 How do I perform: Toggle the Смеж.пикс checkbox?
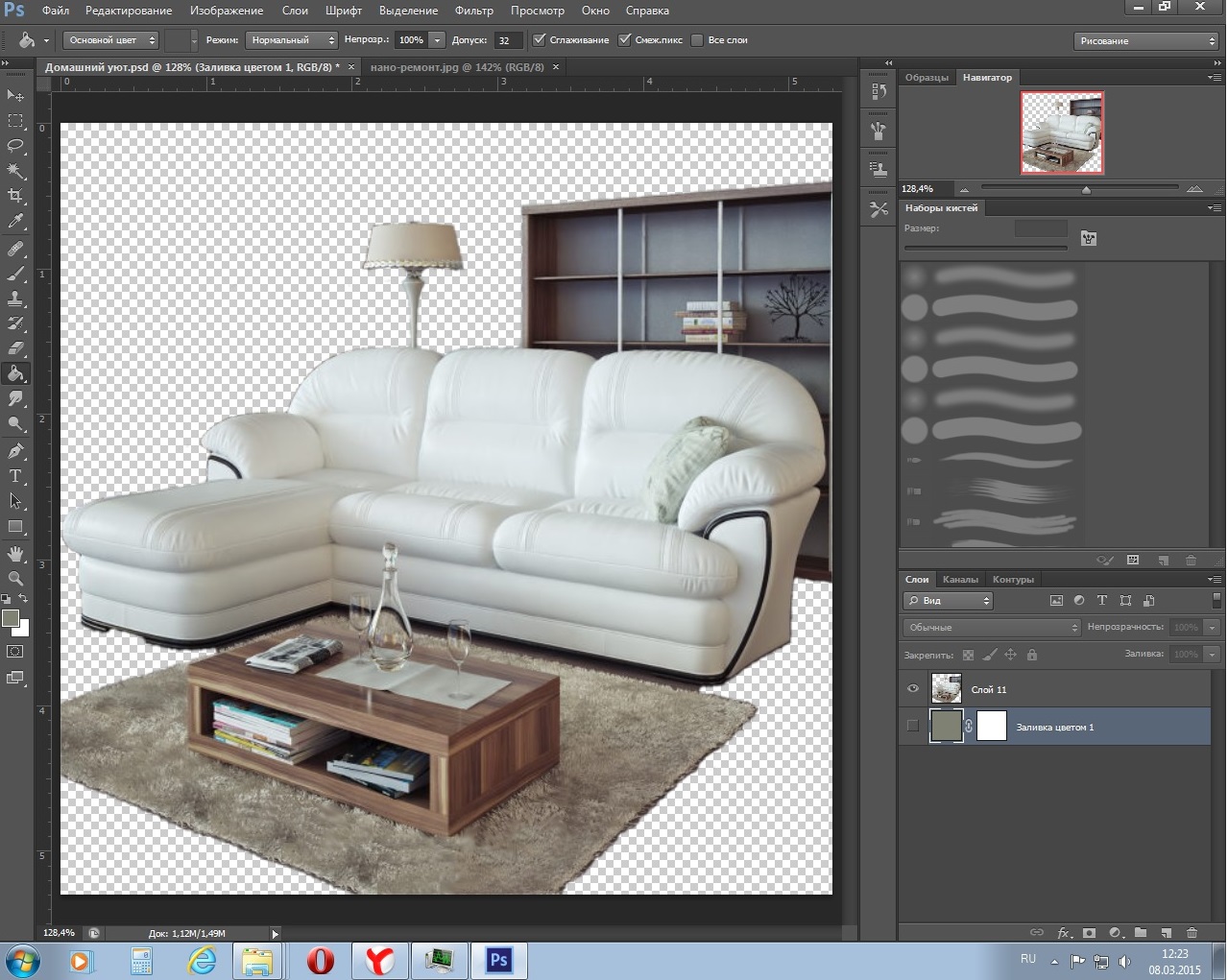(x=625, y=39)
